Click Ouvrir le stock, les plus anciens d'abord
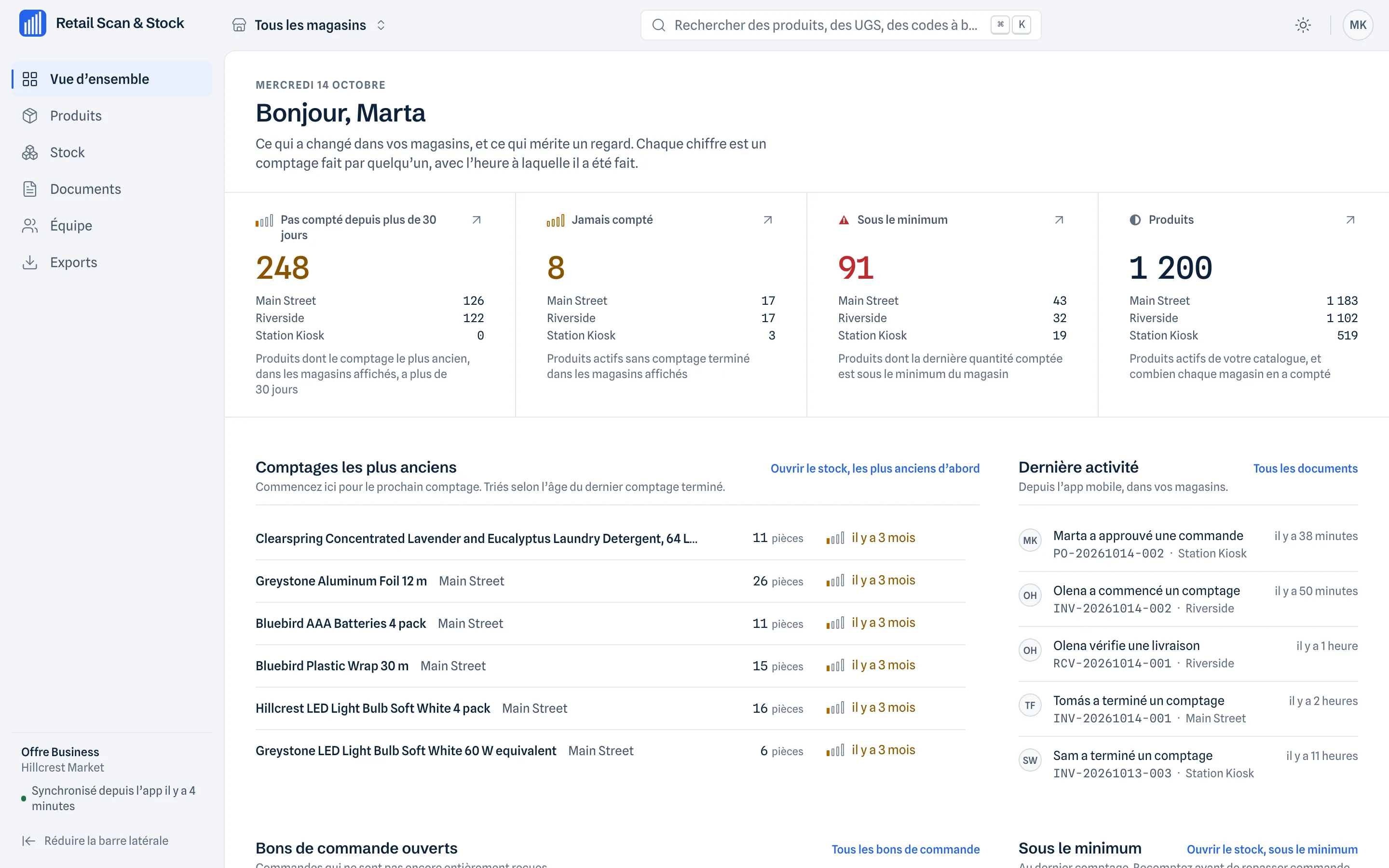The width and height of the screenshot is (1389, 868). [875, 468]
